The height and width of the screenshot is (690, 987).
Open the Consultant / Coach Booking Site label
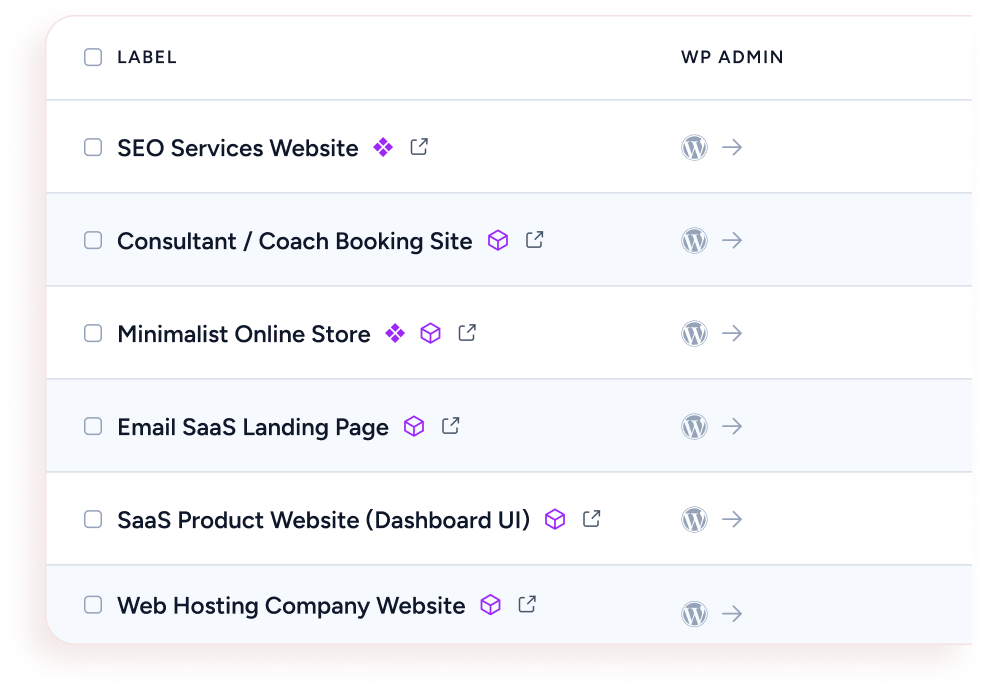[x=294, y=241]
